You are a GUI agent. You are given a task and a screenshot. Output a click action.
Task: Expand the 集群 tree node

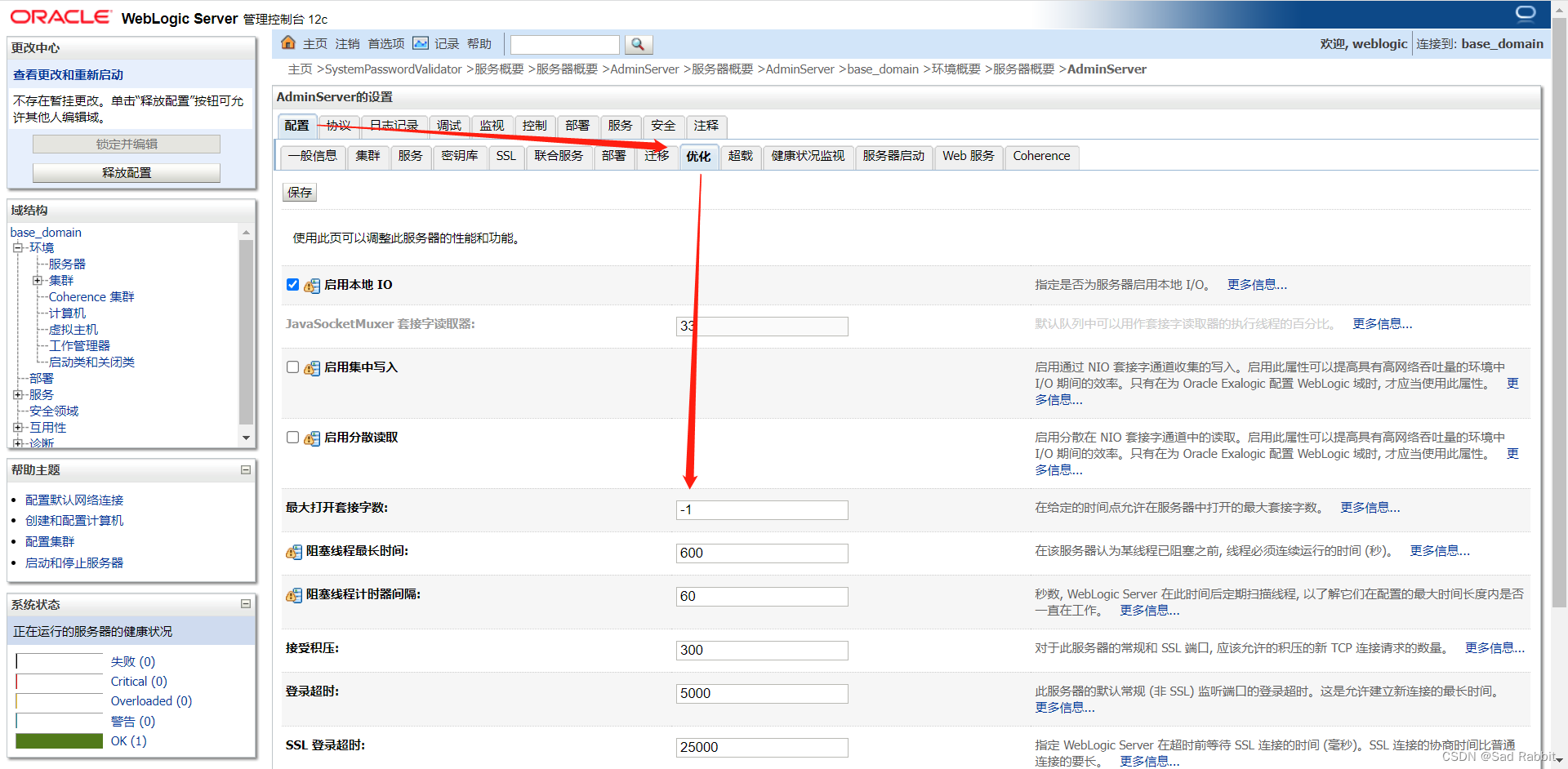pos(38,280)
